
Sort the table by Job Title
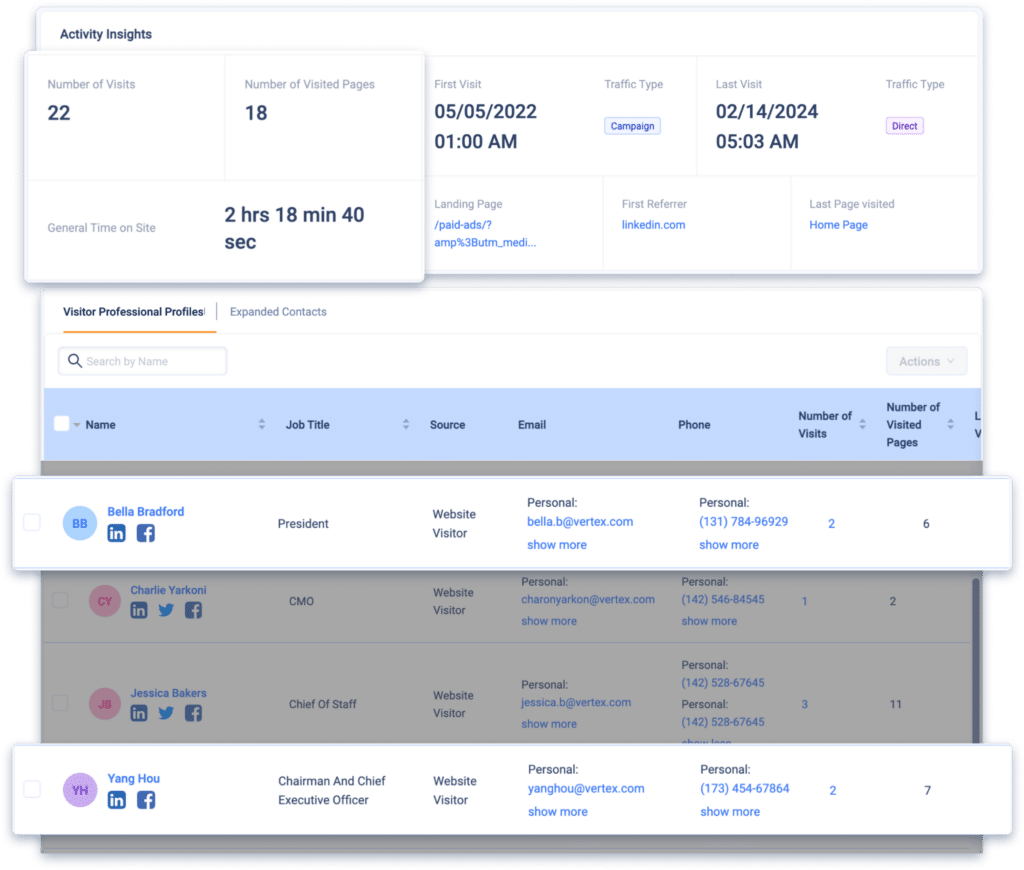[406, 425]
